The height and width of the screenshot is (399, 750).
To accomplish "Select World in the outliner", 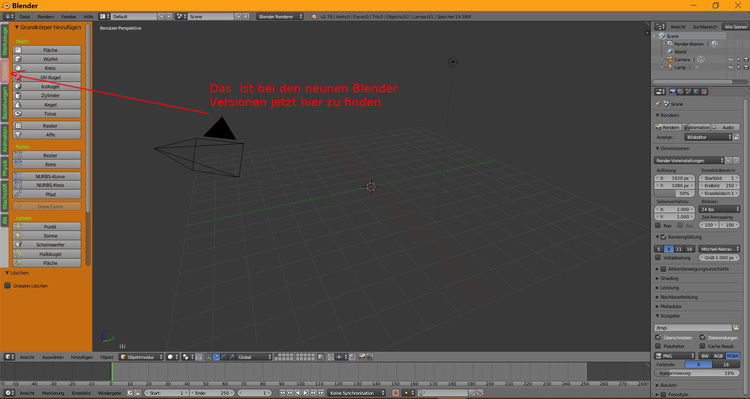I will coord(680,52).
